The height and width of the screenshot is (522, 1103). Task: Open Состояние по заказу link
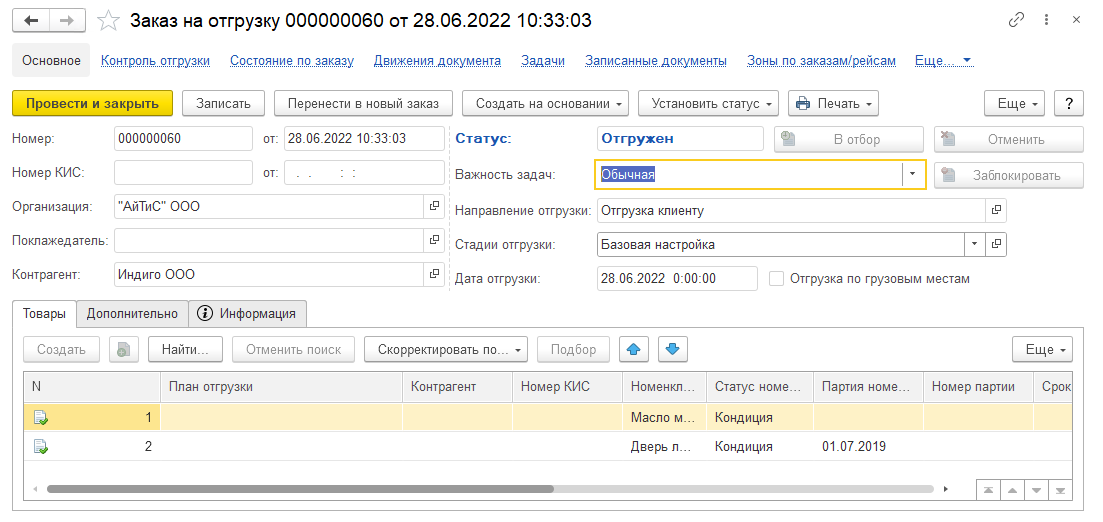292,61
